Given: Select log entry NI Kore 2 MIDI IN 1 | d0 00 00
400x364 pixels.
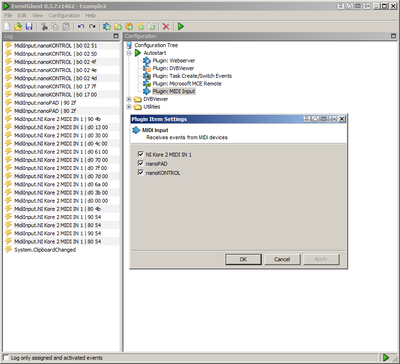Looking at the screenshot, I should [61, 201].
